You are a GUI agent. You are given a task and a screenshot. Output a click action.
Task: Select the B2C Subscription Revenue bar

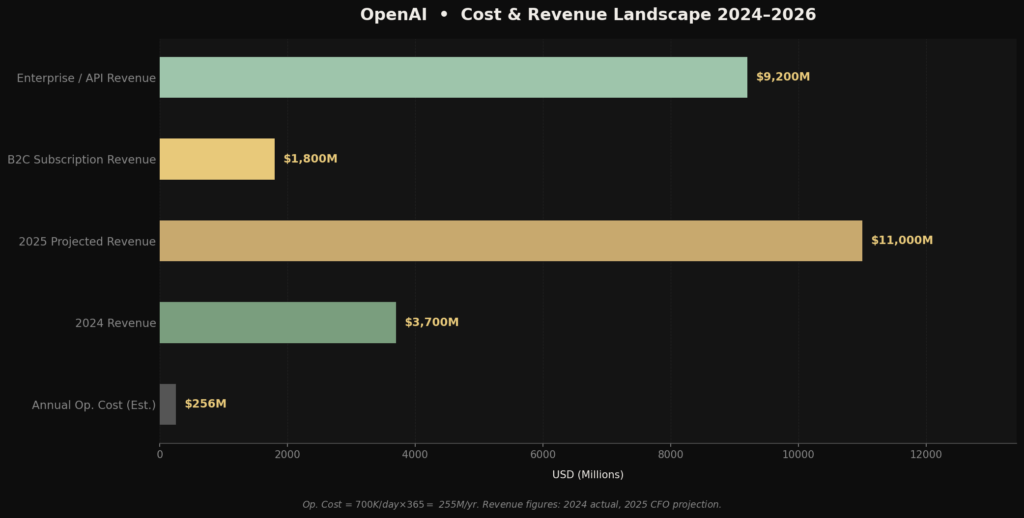pos(217,159)
